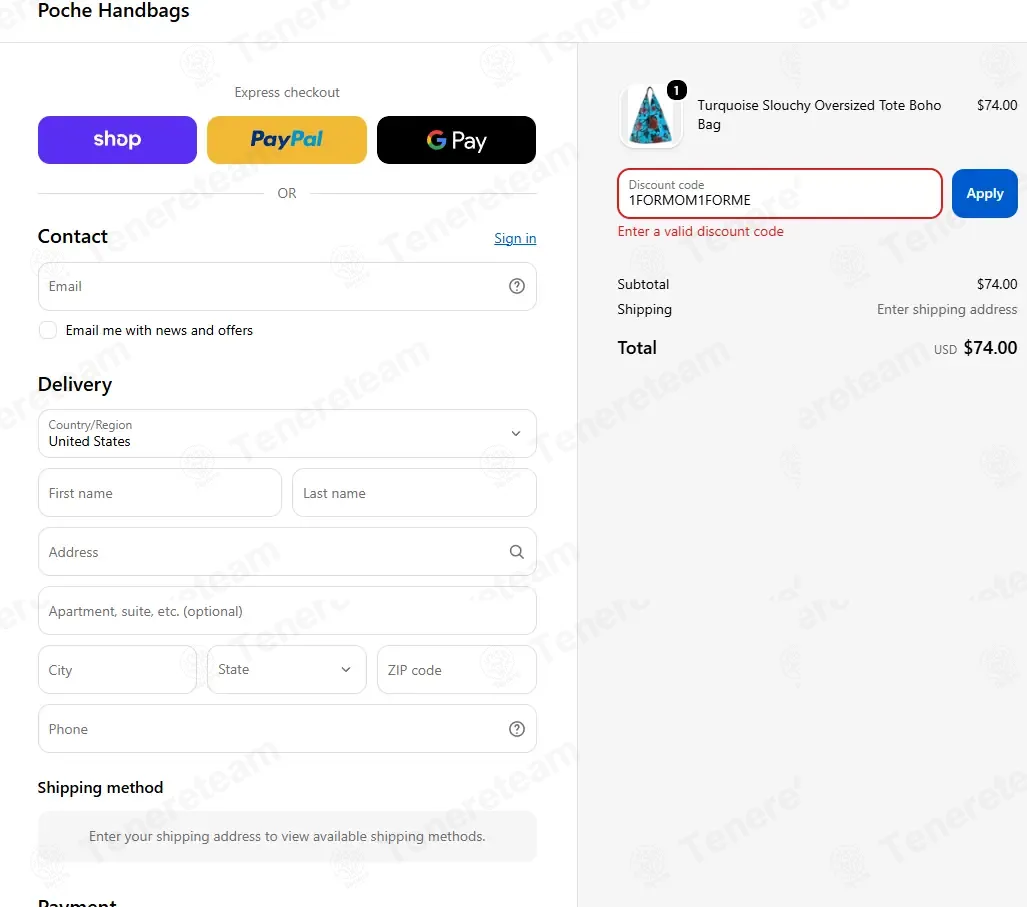Follow the Sign in link
Viewport: 1027px width, 907px height.
[x=515, y=238]
